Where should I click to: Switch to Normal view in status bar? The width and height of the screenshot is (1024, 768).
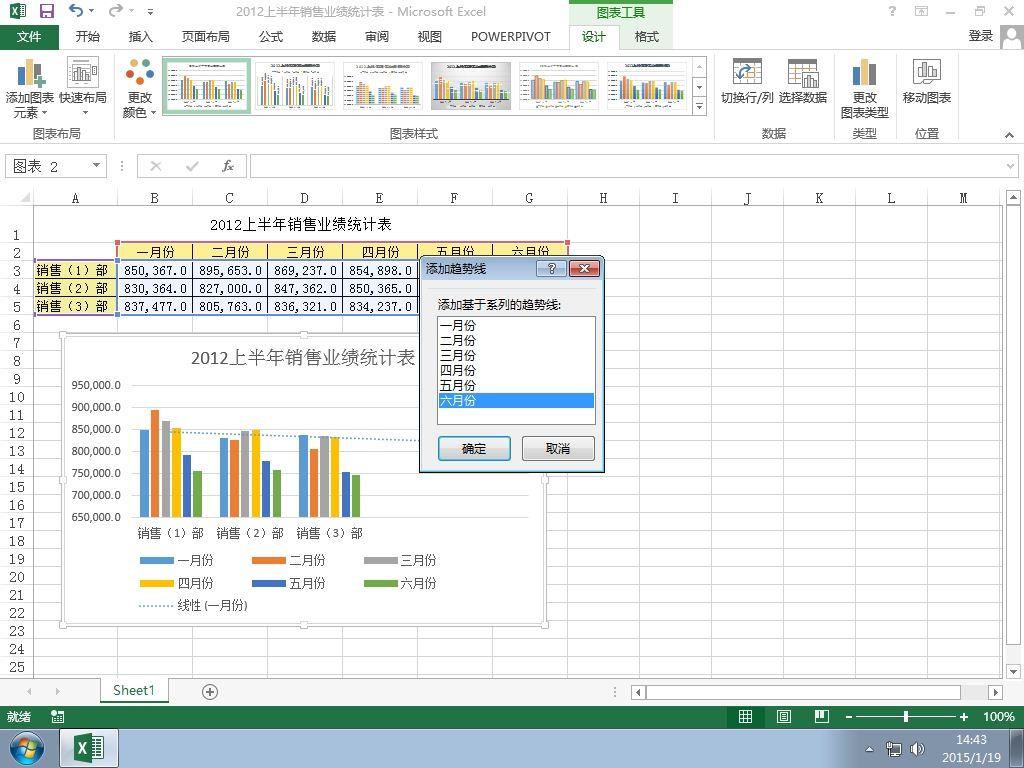click(x=745, y=716)
